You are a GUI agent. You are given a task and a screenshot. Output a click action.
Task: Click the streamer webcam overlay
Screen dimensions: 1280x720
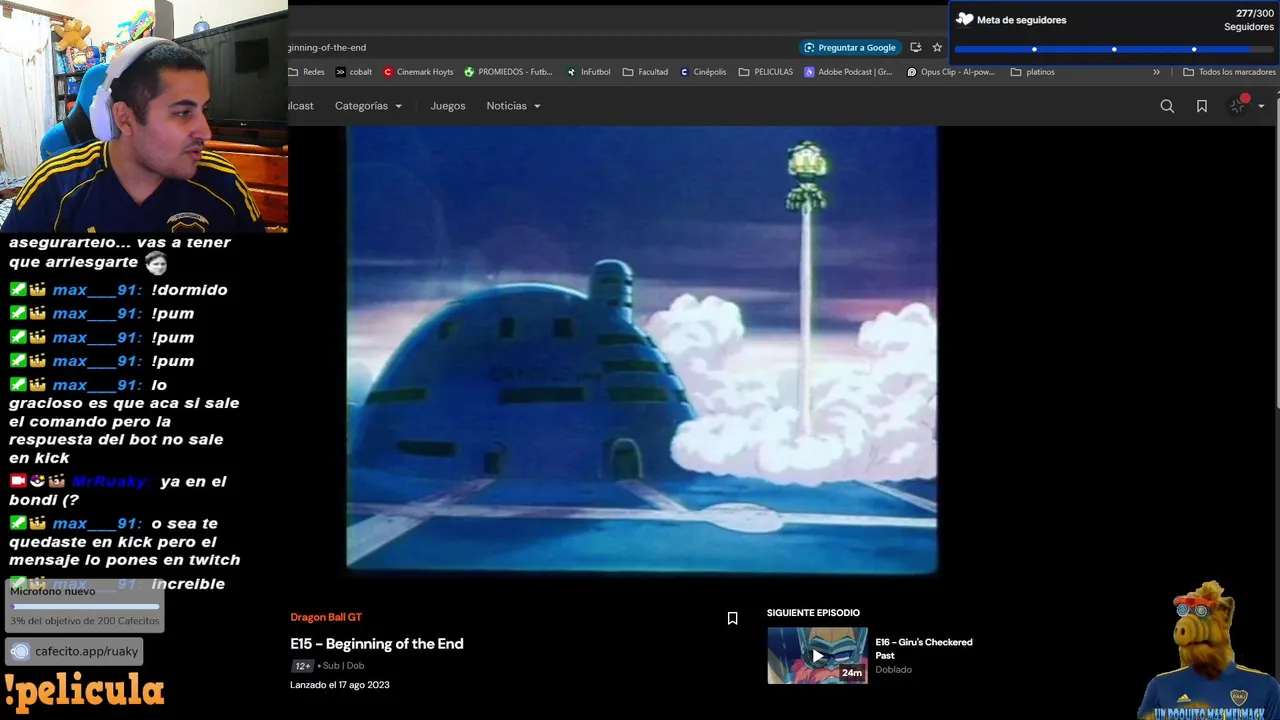[144, 116]
